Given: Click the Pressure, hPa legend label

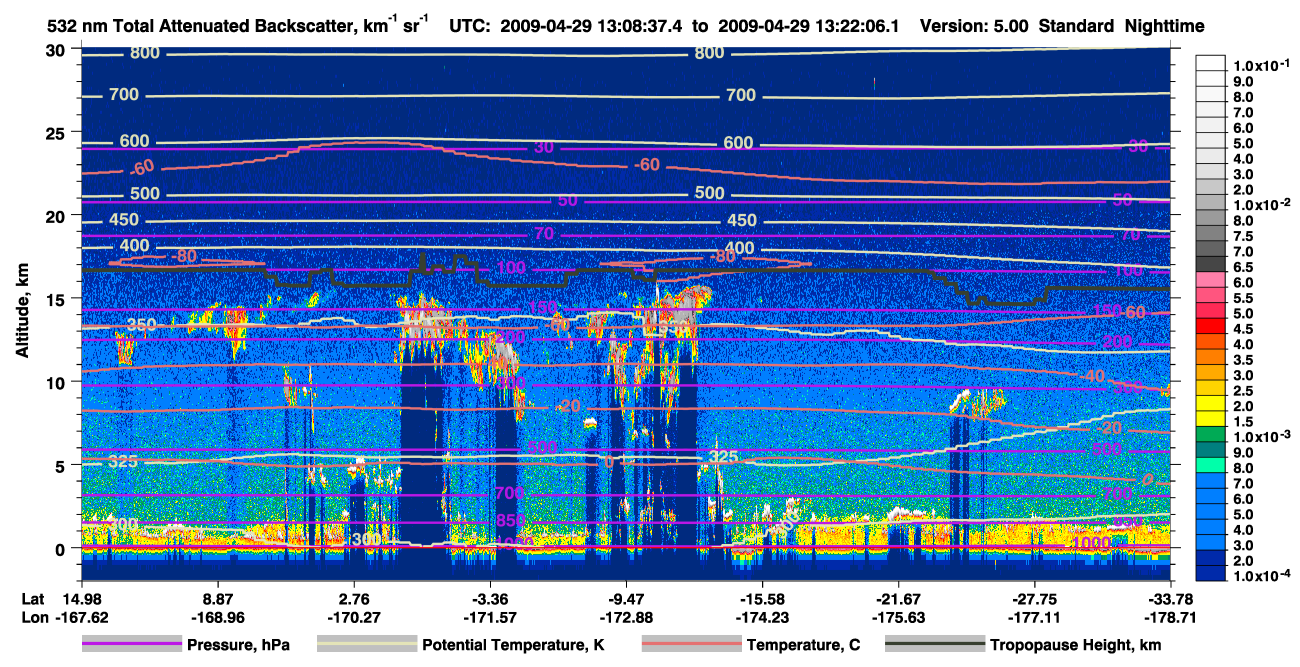Looking at the screenshot, I should pos(238,645).
